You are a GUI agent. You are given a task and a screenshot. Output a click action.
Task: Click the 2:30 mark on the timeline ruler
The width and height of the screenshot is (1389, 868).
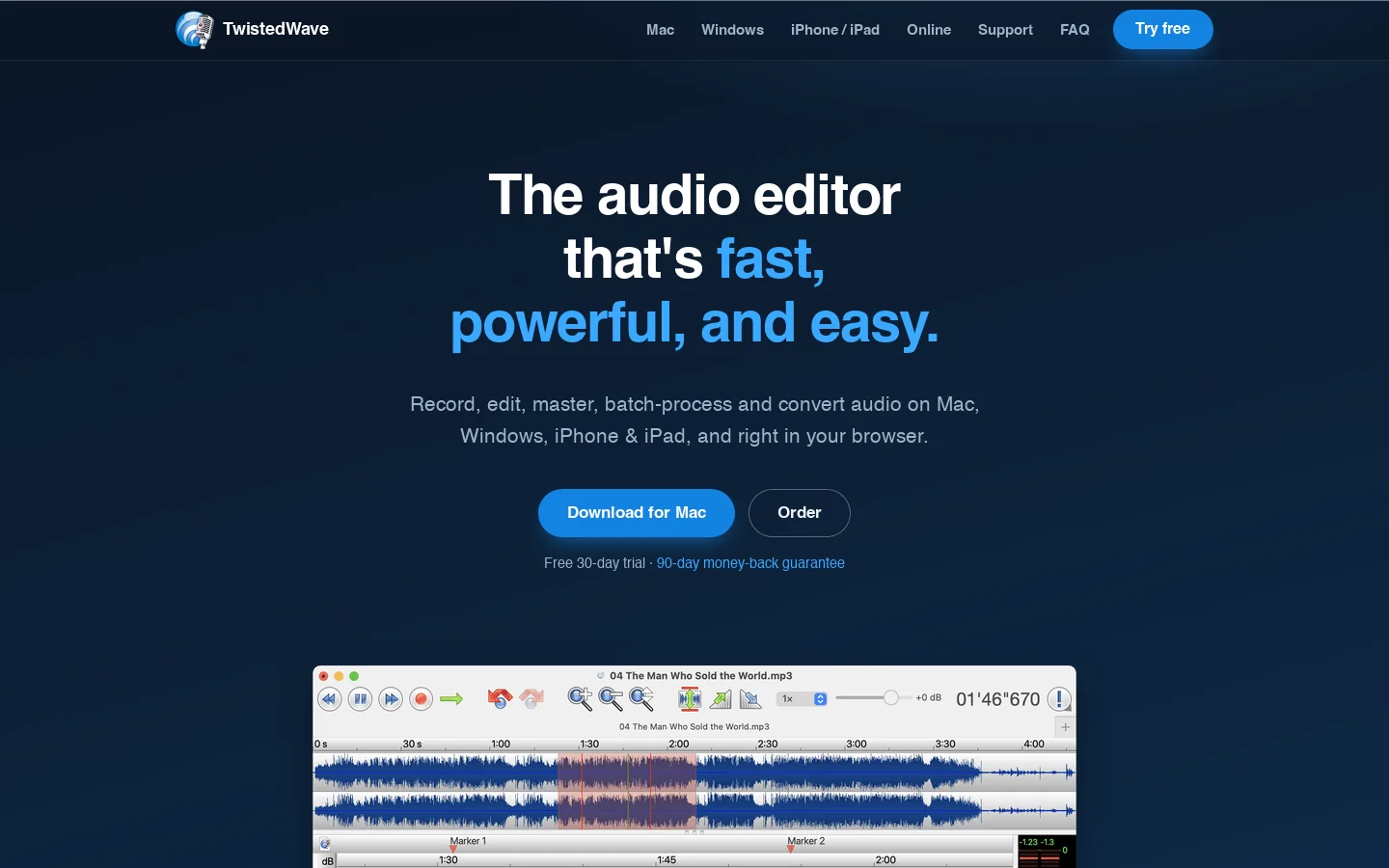768,745
